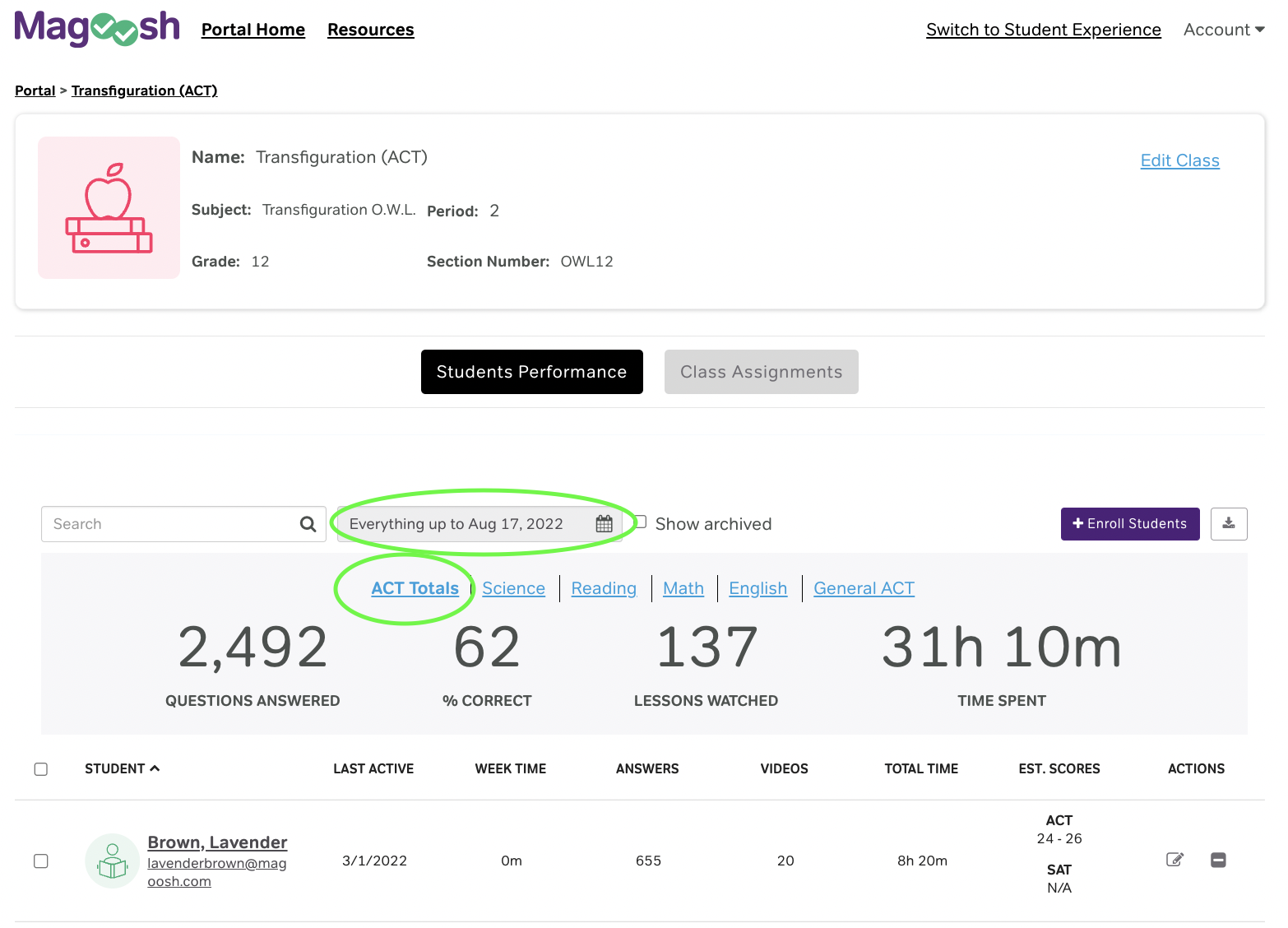1288x928 pixels.
Task: Click the EST. SCORES column header
Action: tap(1059, 768)
